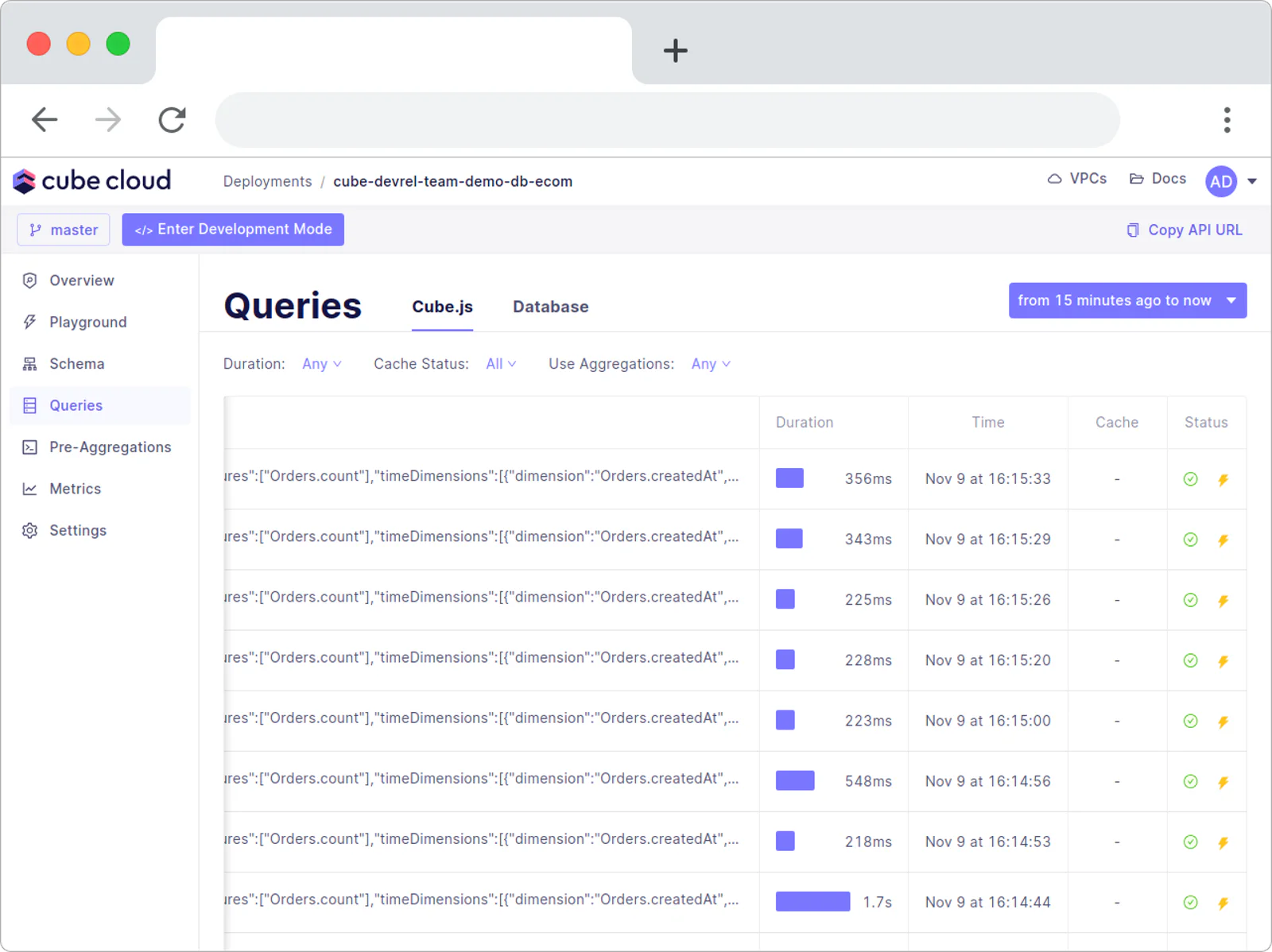Click the browser forward arrow

coord(108,120)
